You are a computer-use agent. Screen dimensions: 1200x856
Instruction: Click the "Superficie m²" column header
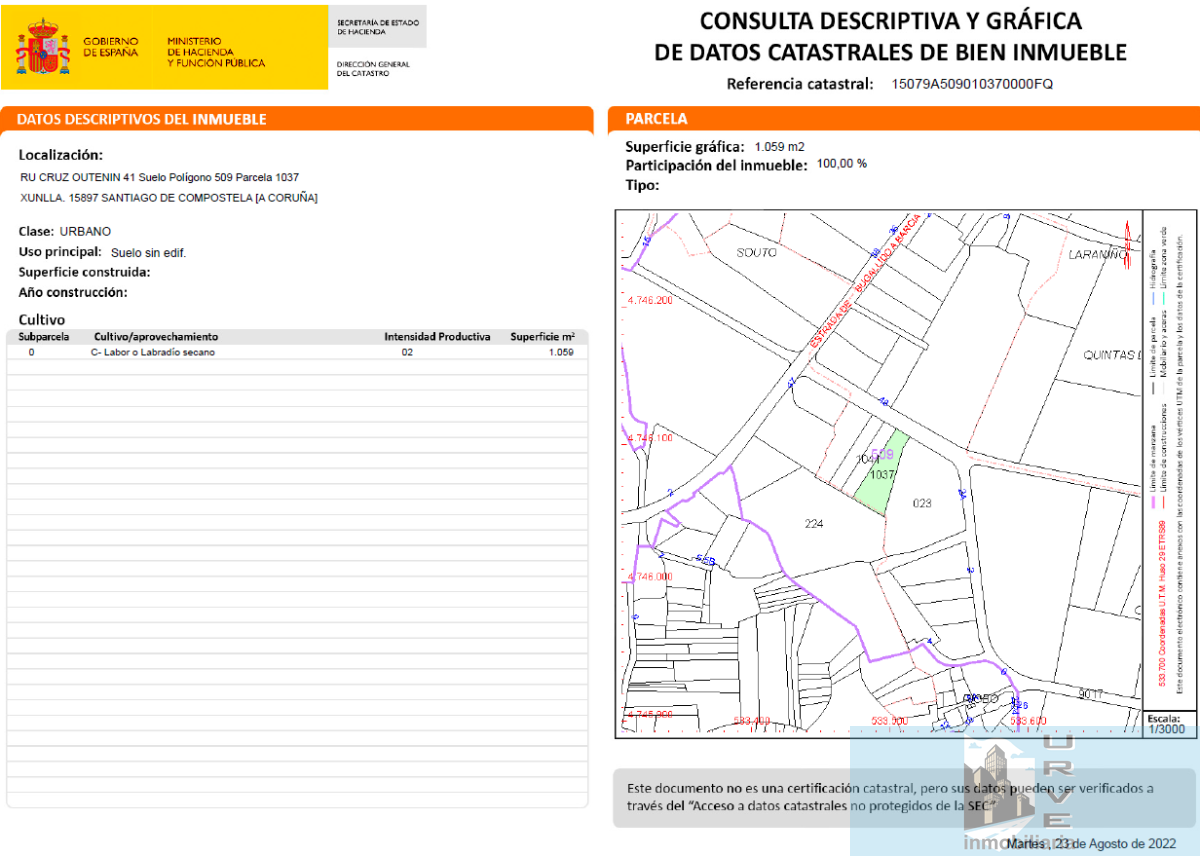point(542,337)
